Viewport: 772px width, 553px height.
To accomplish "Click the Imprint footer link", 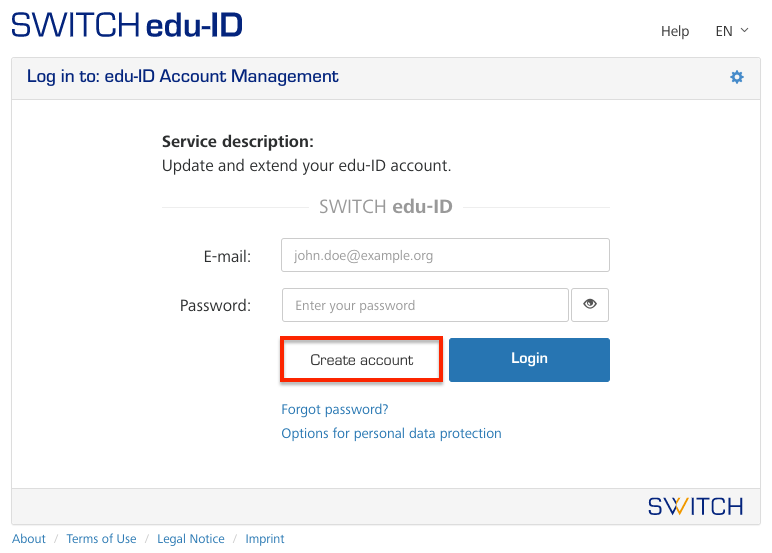I will click(265, 539).
